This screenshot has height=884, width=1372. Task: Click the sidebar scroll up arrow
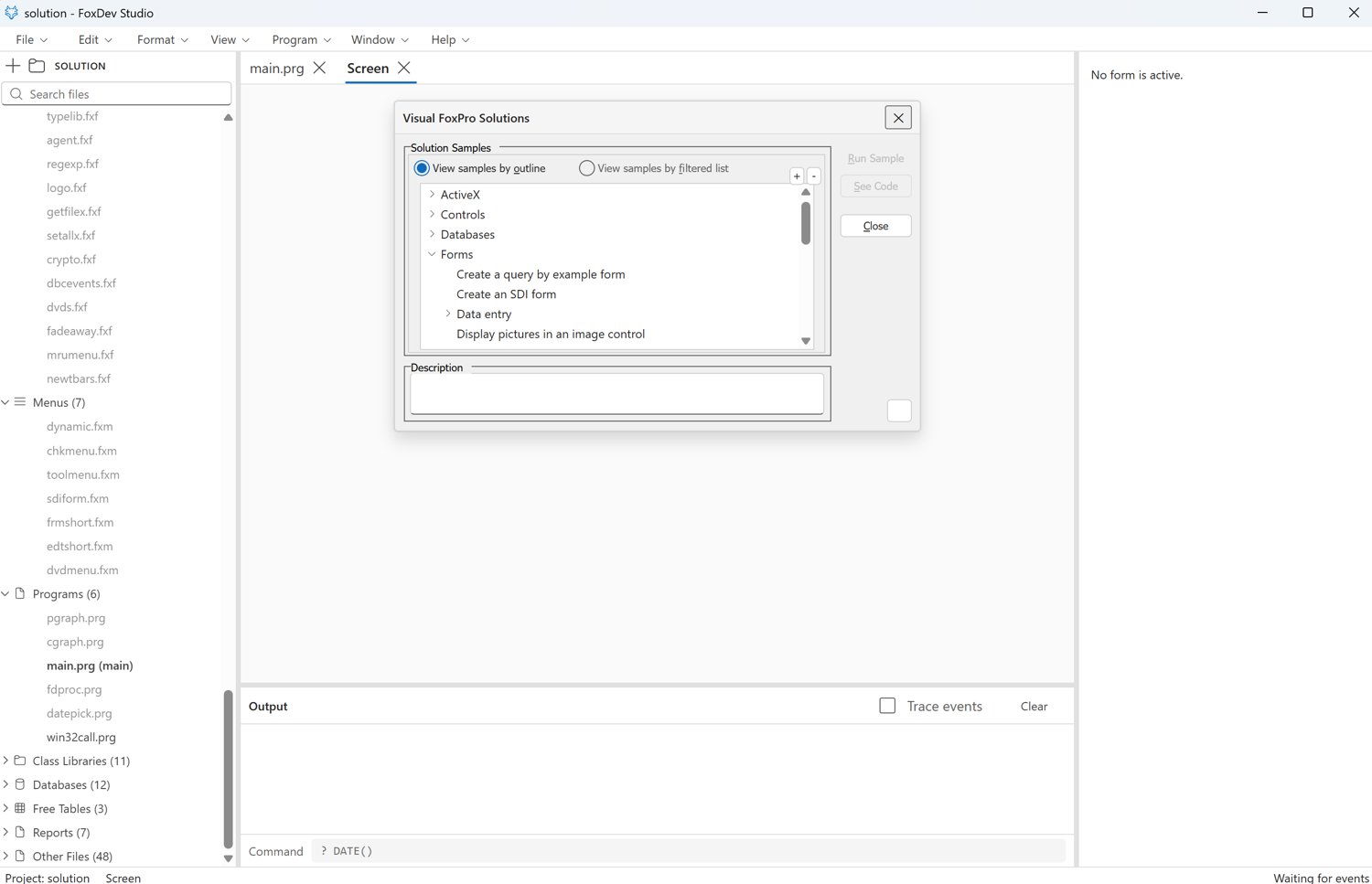pos(228,118)
